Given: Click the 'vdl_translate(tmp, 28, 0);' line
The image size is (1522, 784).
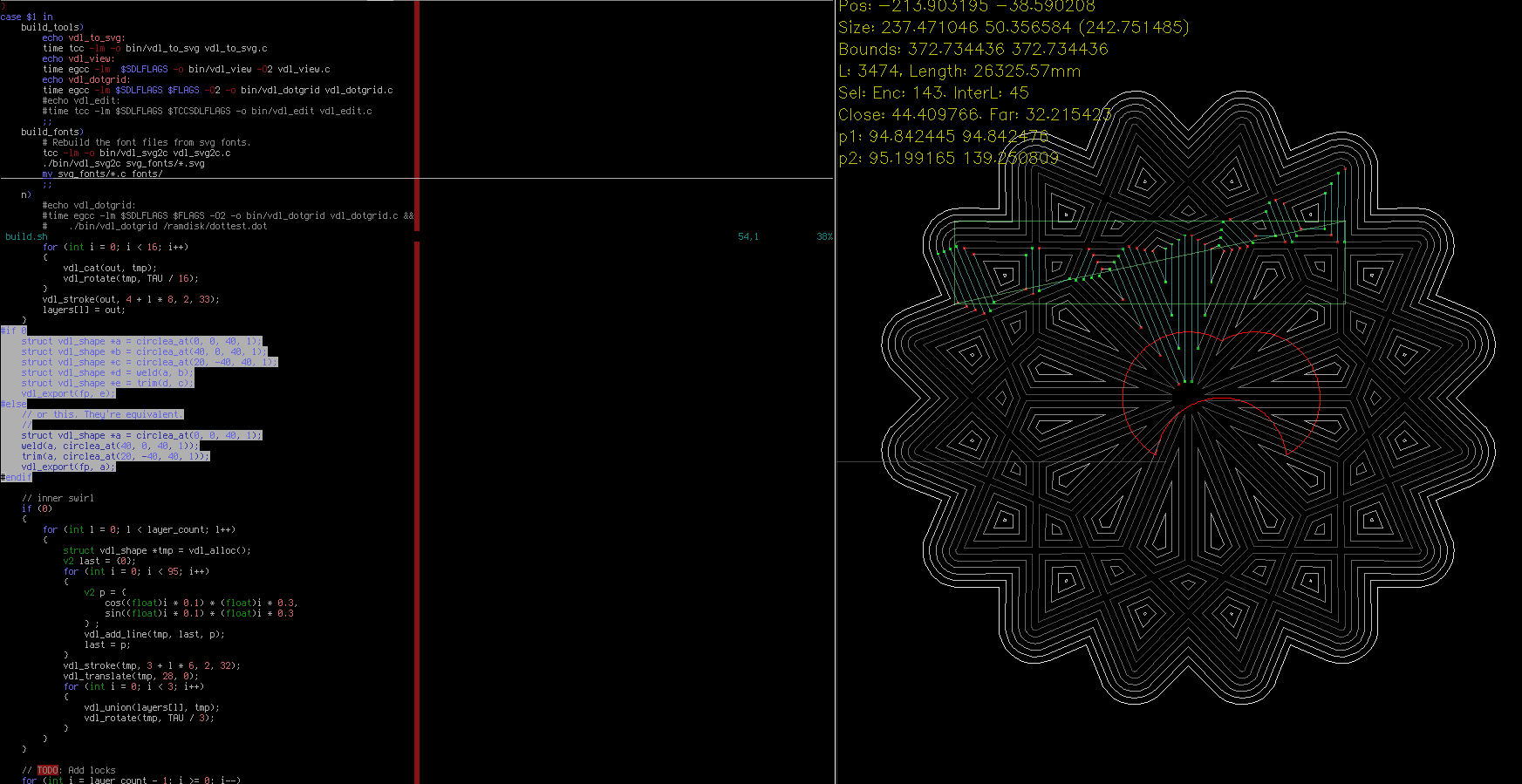Looking at the screenshot, I should tap(132, 676).
